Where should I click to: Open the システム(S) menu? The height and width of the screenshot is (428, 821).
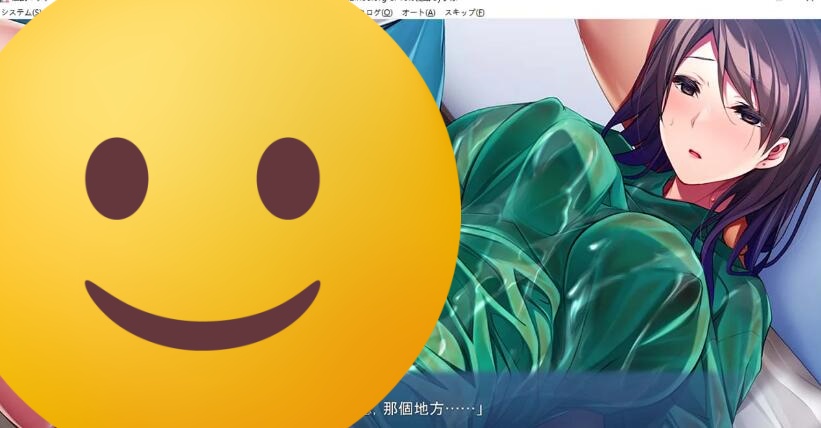22,13
